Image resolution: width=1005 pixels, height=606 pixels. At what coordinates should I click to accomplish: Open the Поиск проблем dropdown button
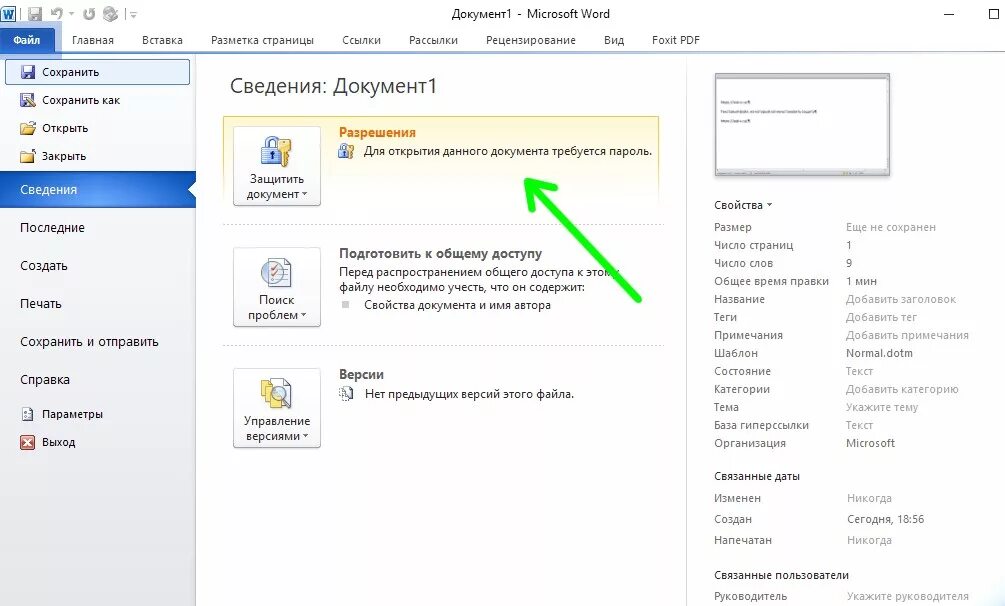pyautogui.click(x=276, y=287)
